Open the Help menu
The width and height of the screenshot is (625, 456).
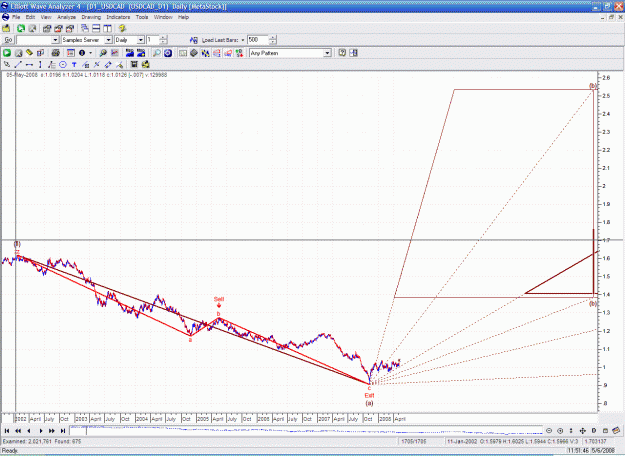click(183, 17)
